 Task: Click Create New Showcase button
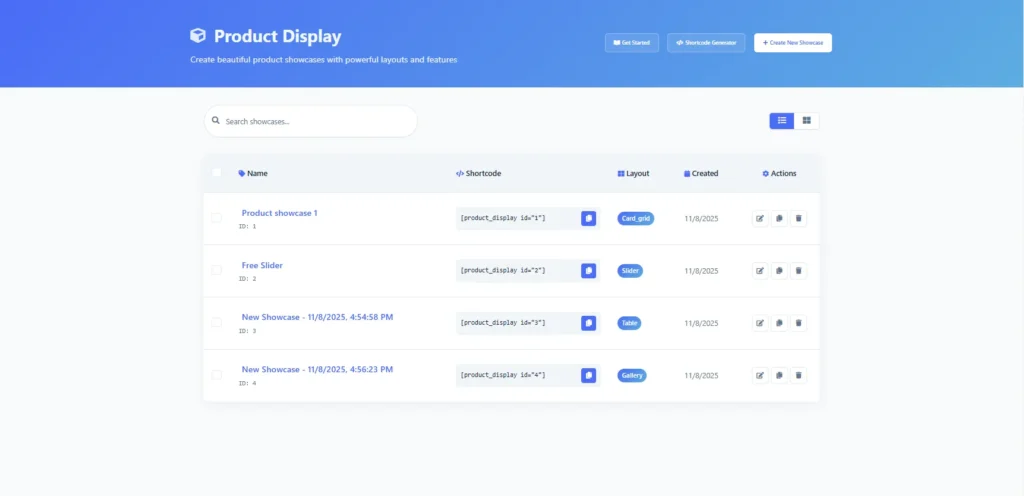pyautogui.click(x=793, y=42)
